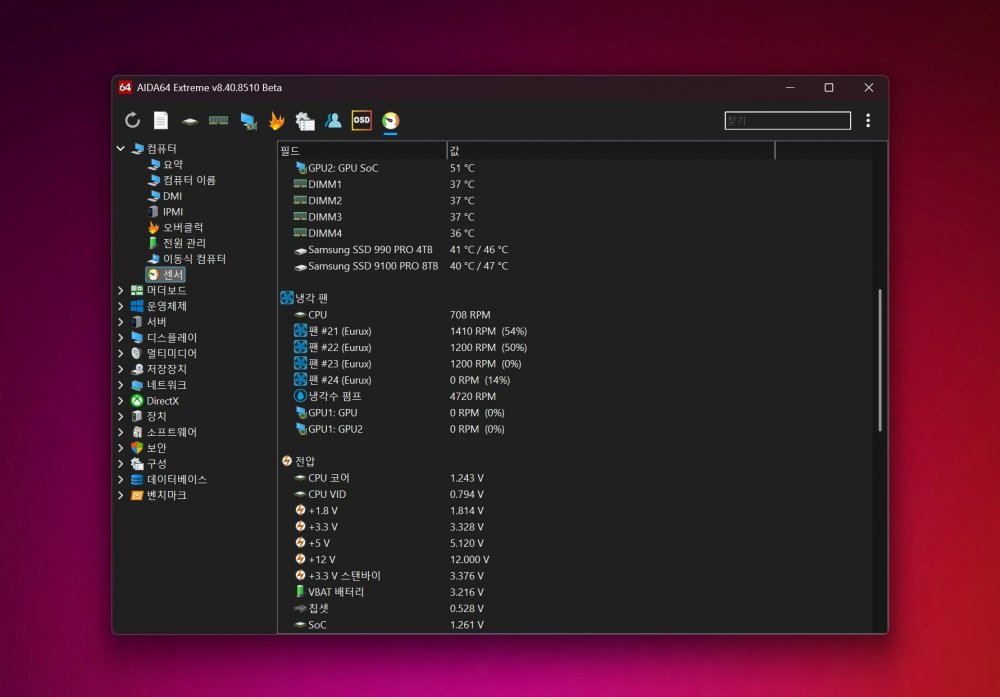The height and width of the screenshot is (697, 1000).
Task: Click the Refresh toolbar icon
Action: [x=132, y=120]
